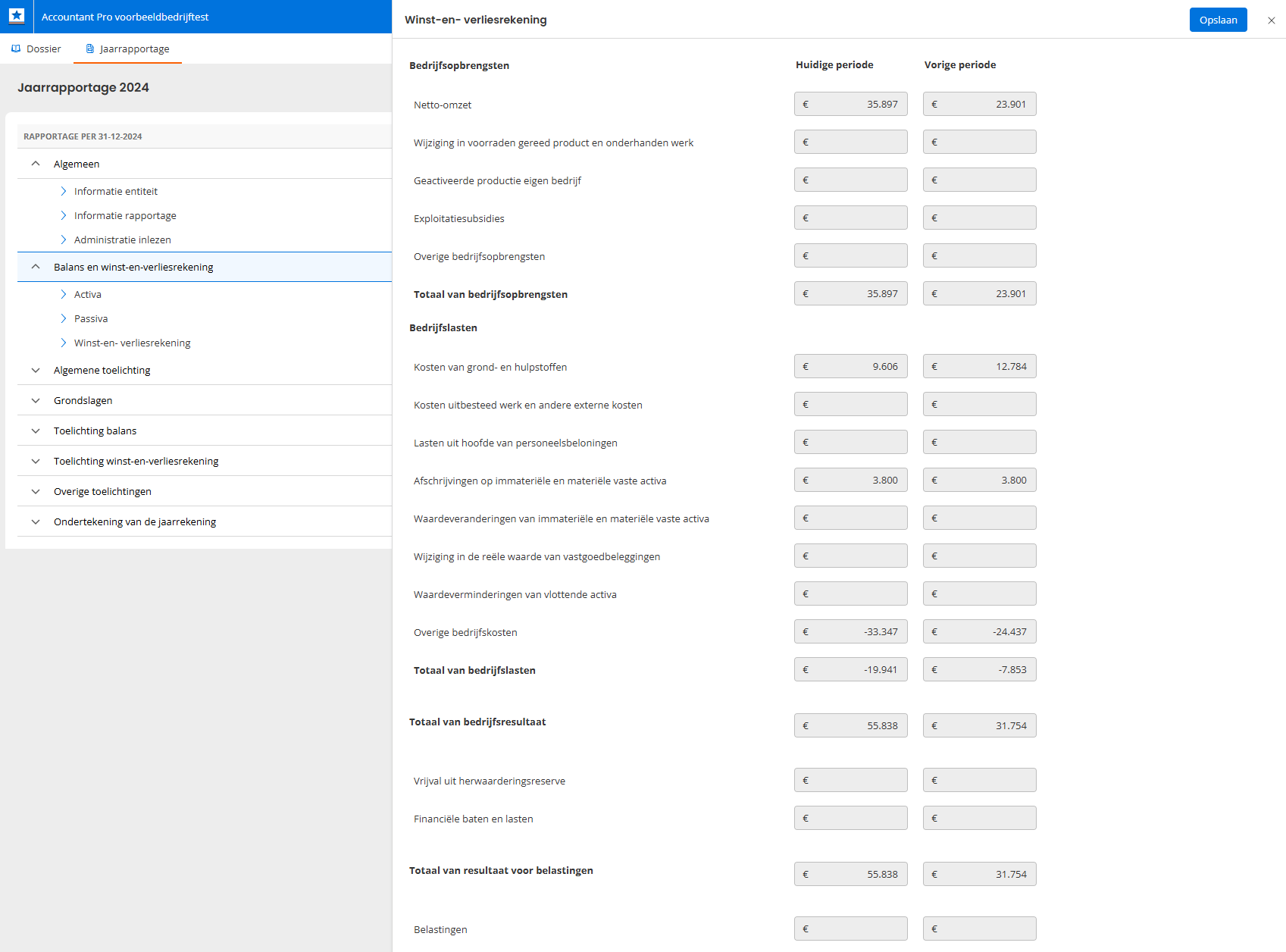Click the Vorige periode column header
This screenshot has height=952, width=1286.
pyautogui.click(x=960, y=64)
